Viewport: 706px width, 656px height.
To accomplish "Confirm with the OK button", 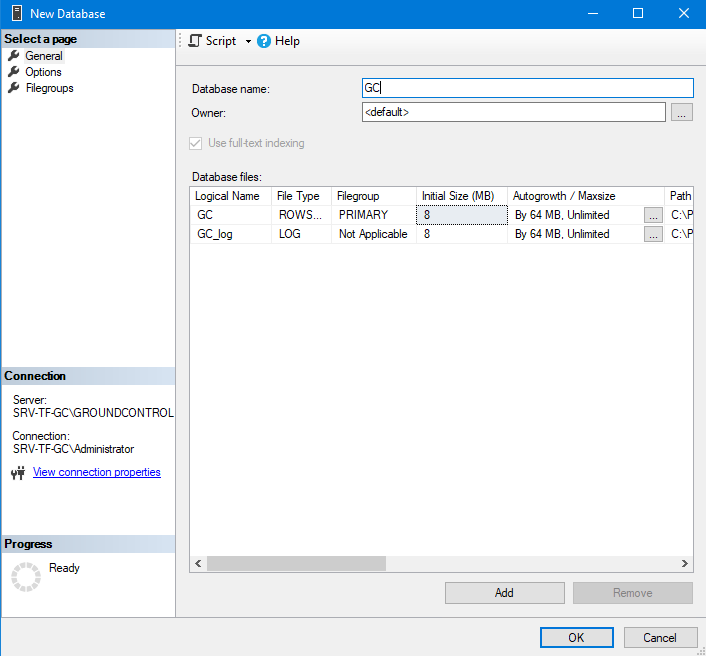I will [576, 637].
